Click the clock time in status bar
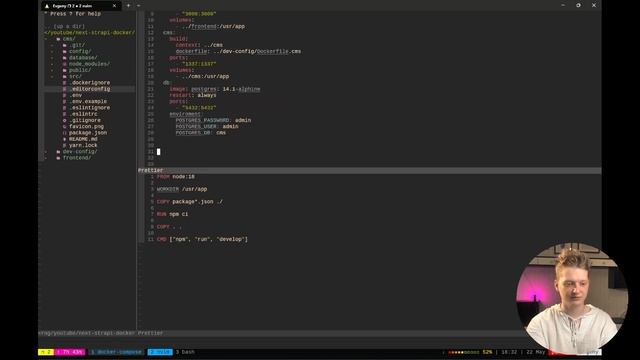 pyautogui.click(x=509, y=352)
